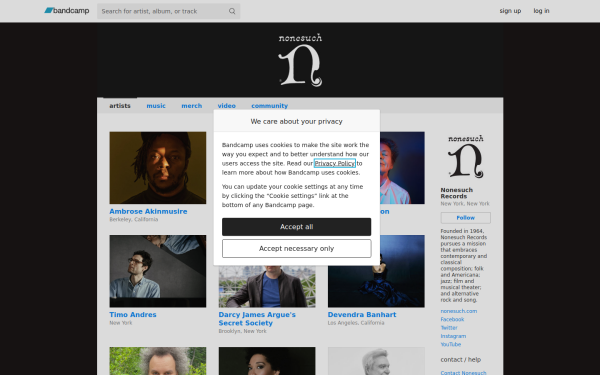Click the Bandcamp logo
The height and width of the screenshot is (375, 600).
click(x=67, y=11)
